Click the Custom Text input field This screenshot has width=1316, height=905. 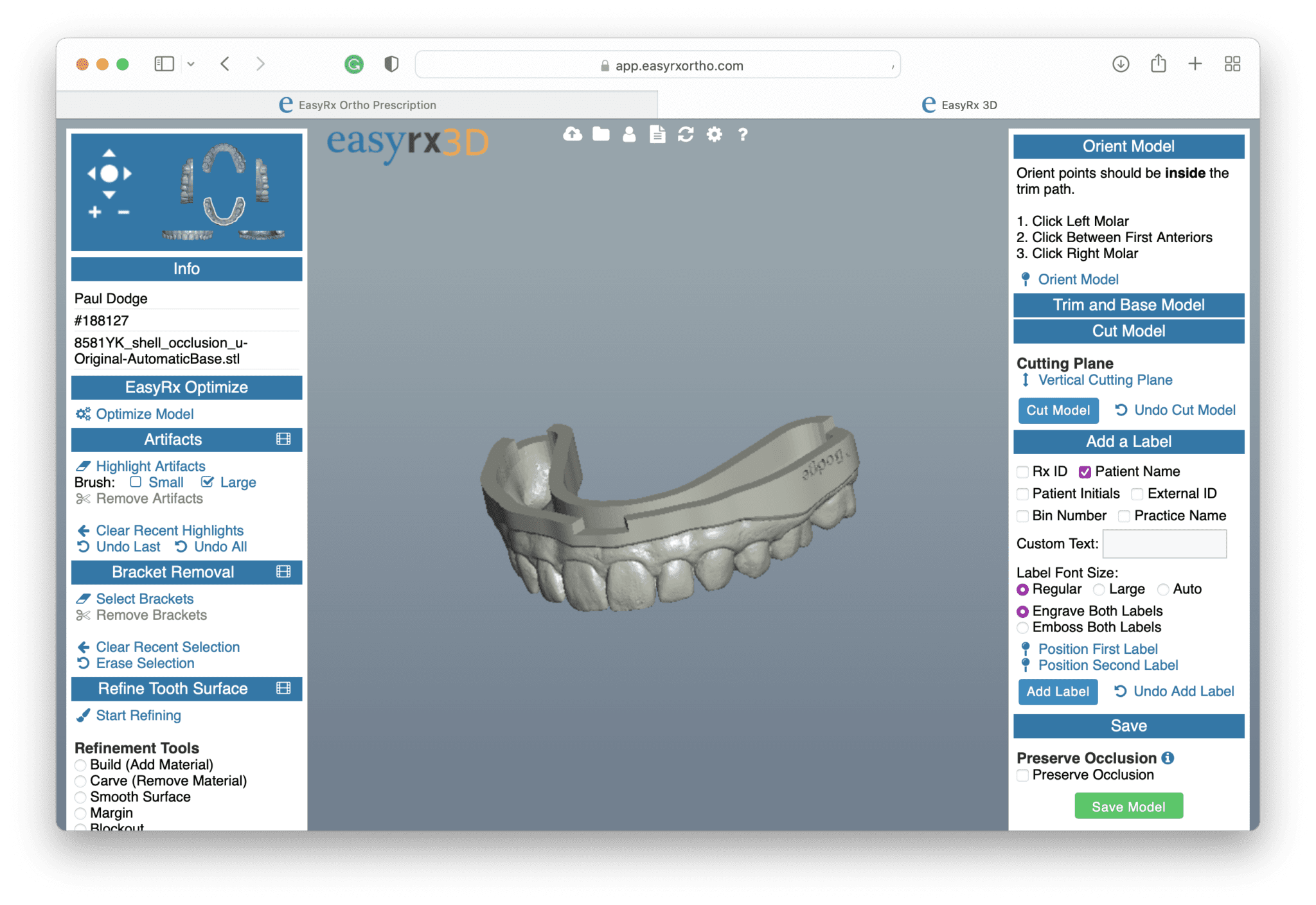(1164, 544)
